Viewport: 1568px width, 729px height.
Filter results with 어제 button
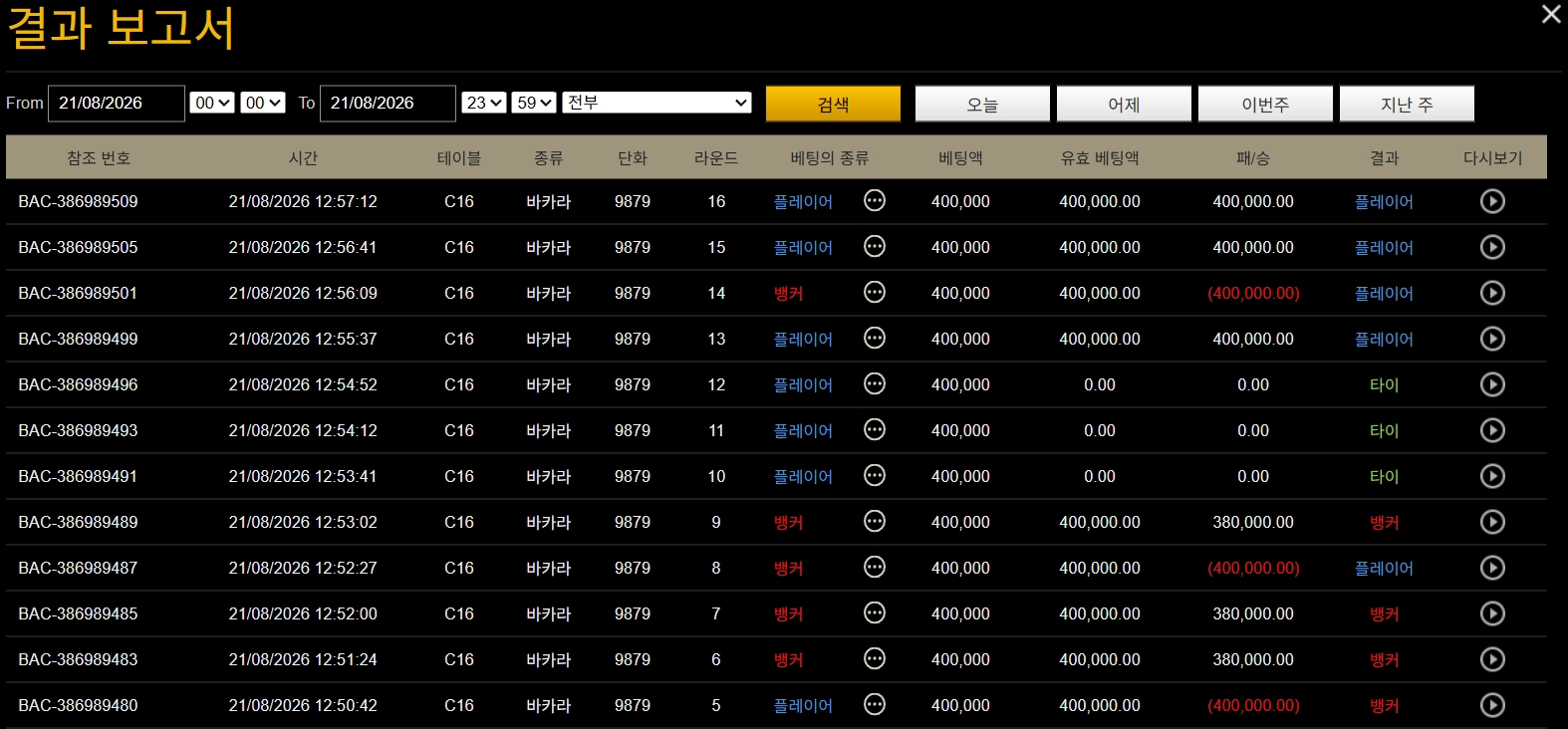tap(1124, 104)
